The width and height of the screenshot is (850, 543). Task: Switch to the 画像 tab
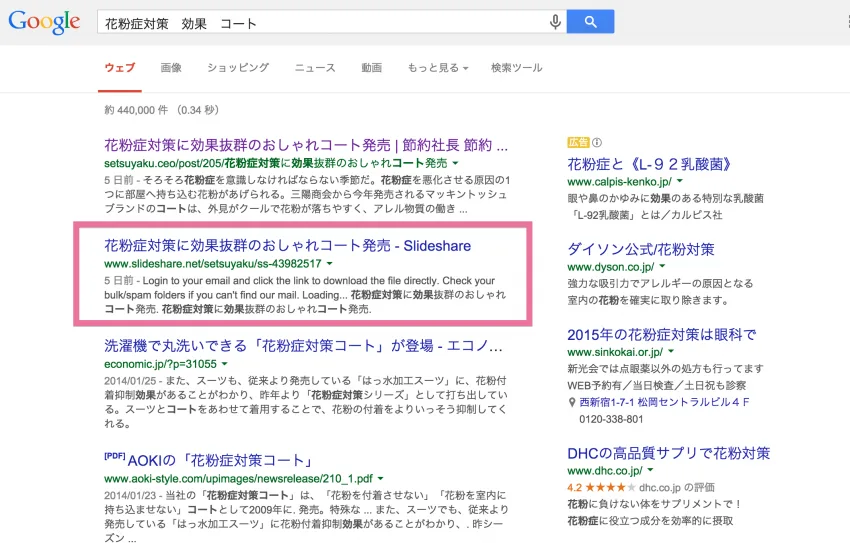click(x=171, y=68)
